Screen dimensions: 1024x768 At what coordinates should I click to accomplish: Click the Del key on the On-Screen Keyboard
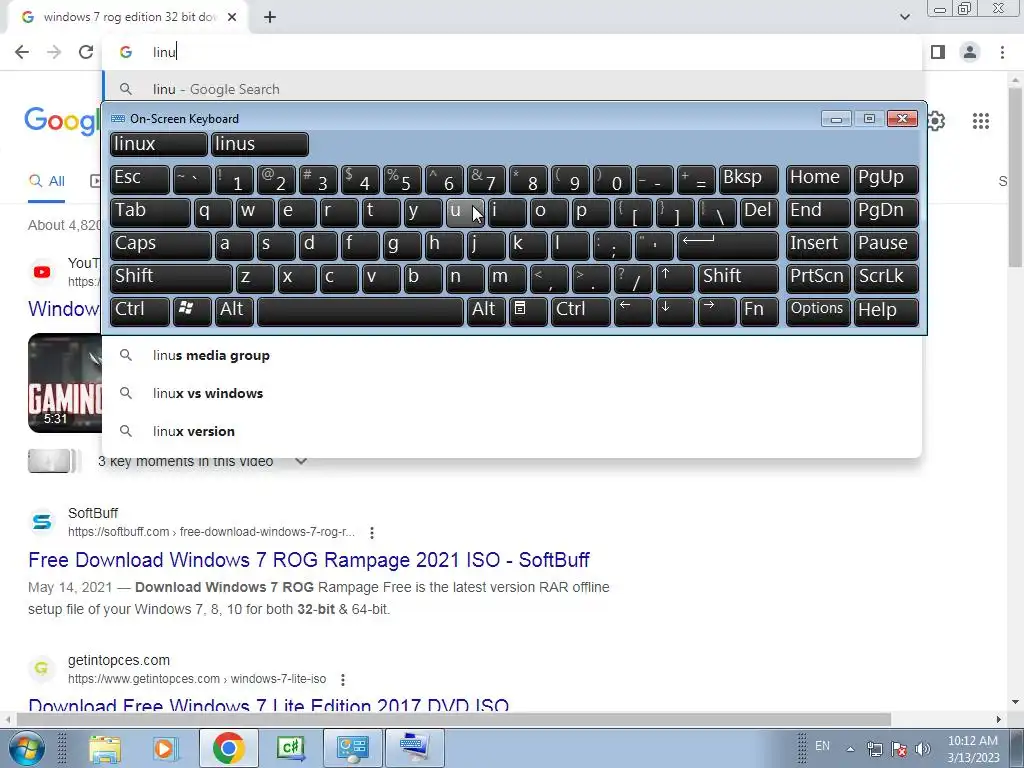(x=759, y=212)
